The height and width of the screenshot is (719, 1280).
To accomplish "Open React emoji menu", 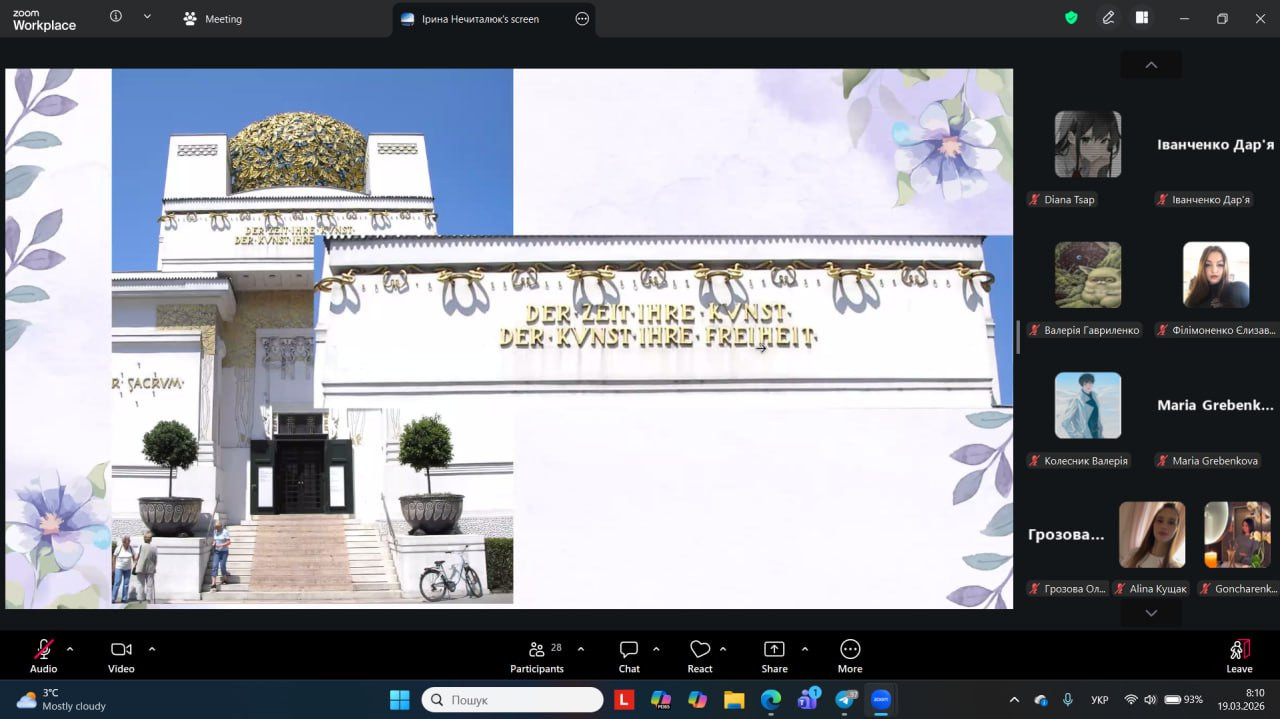I will (700, 656).
